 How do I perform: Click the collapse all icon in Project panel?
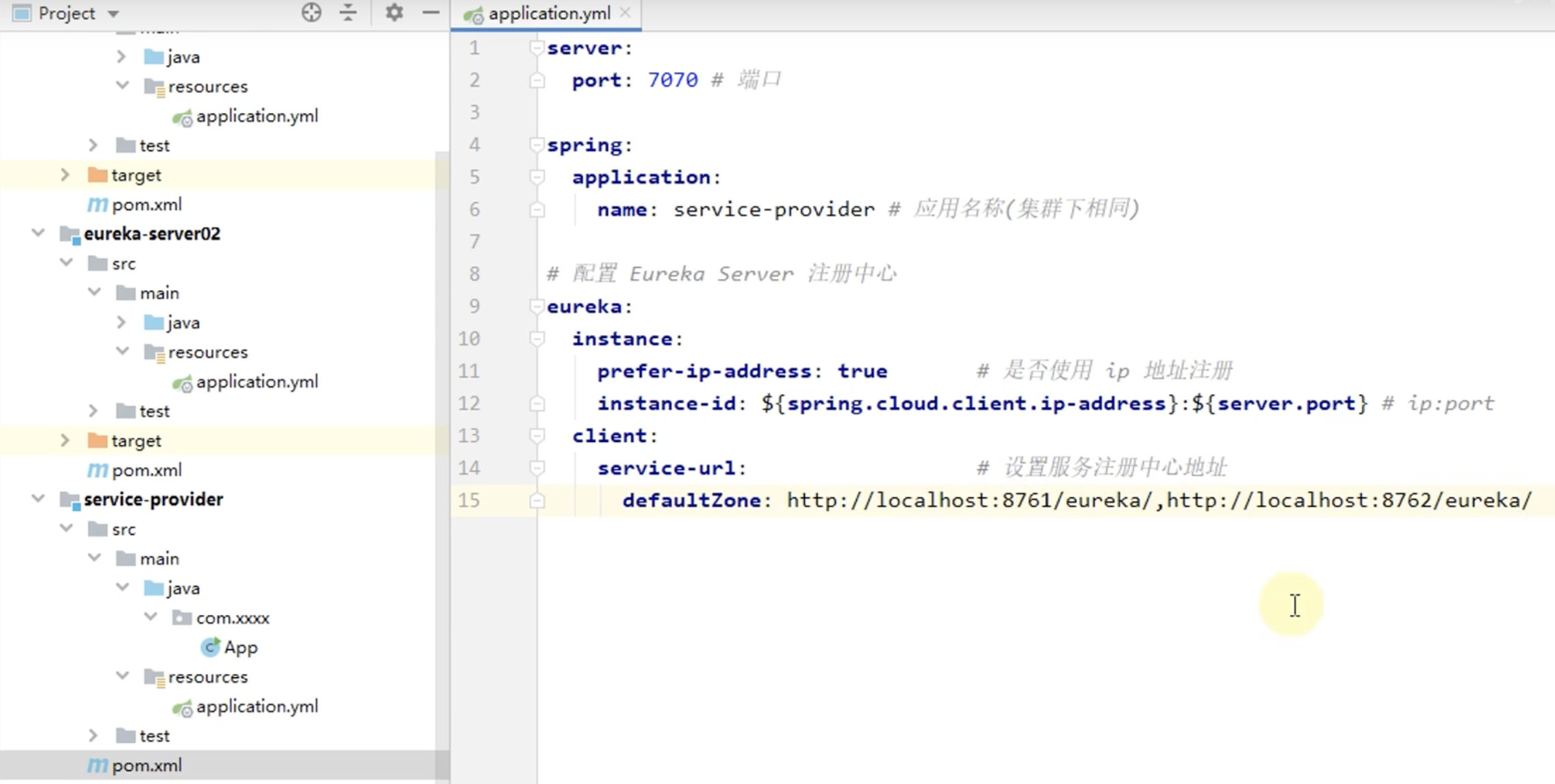pos(348,12)
